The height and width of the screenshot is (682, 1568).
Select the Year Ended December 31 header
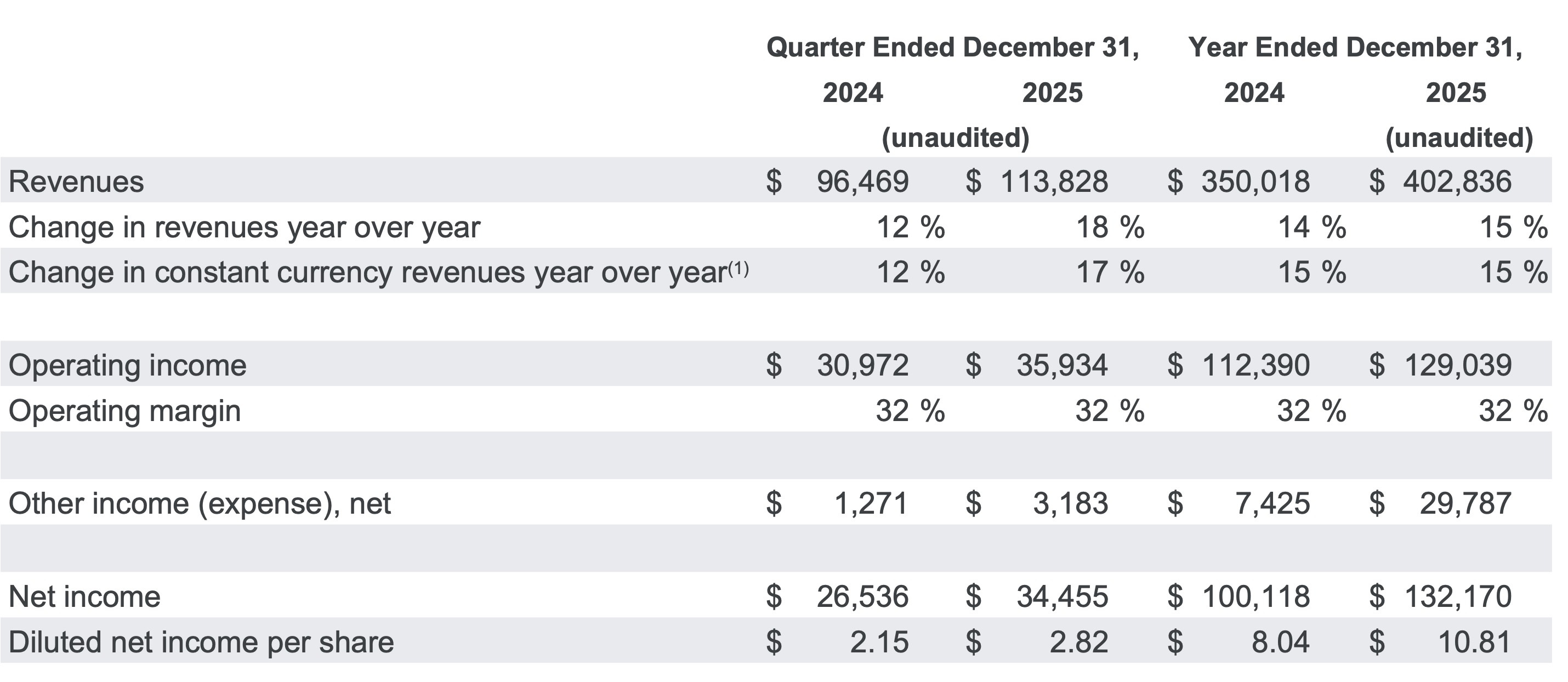pyautogui.click(x=1356, y=48)
